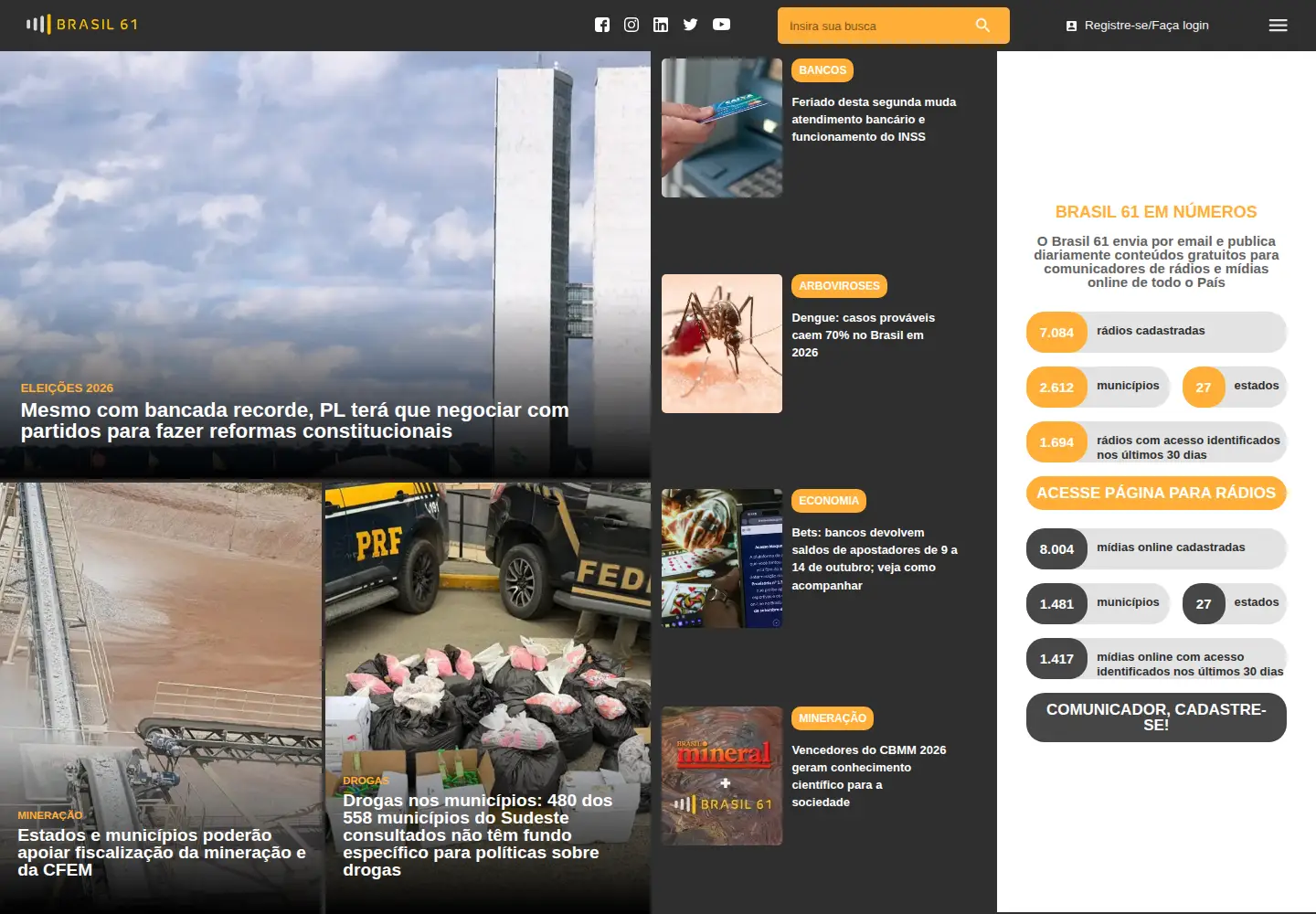
Task: Open the dengue mosquito thumbnail
Action: click(x=722, y=344)
